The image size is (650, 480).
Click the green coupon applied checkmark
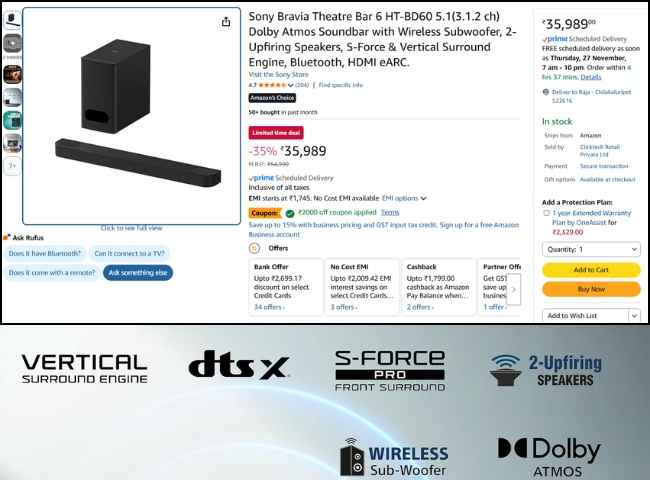290,213
